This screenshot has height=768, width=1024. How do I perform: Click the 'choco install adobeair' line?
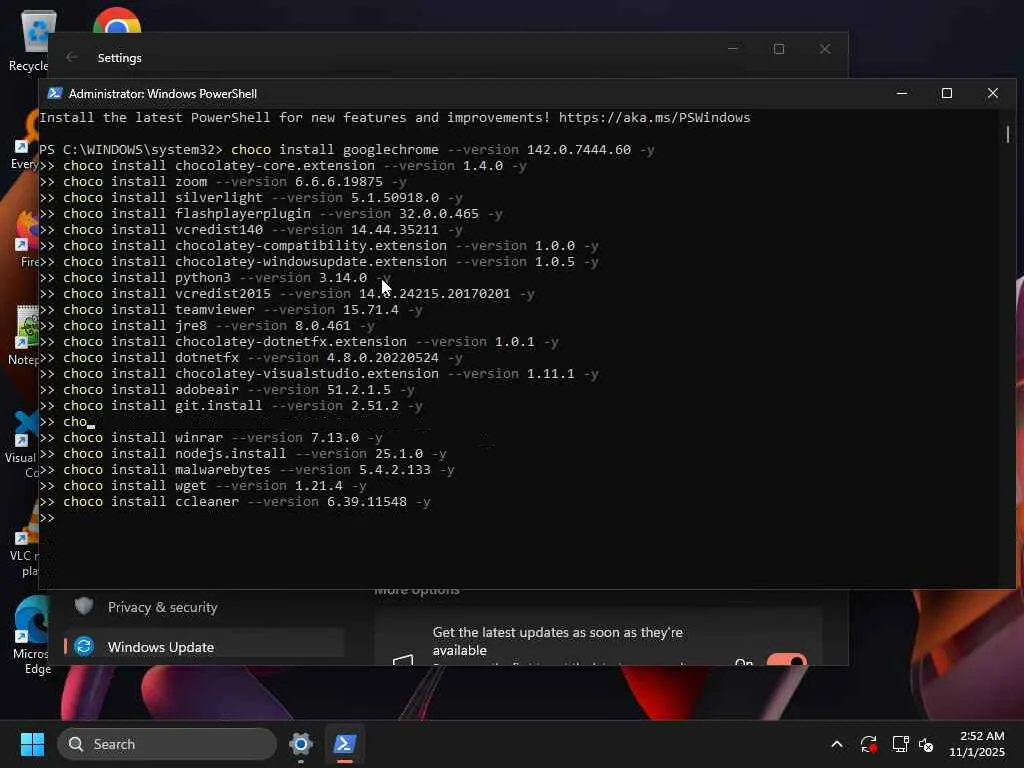238,389
